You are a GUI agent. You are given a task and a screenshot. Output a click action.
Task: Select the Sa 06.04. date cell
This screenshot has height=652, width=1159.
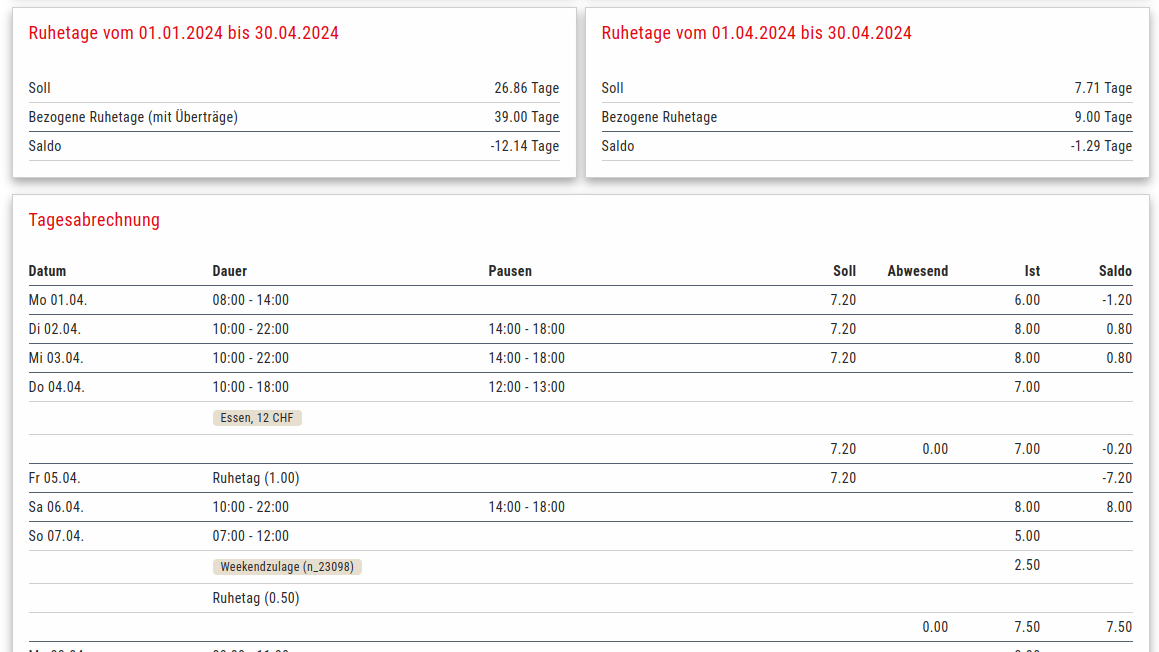[x=54, y=507]
